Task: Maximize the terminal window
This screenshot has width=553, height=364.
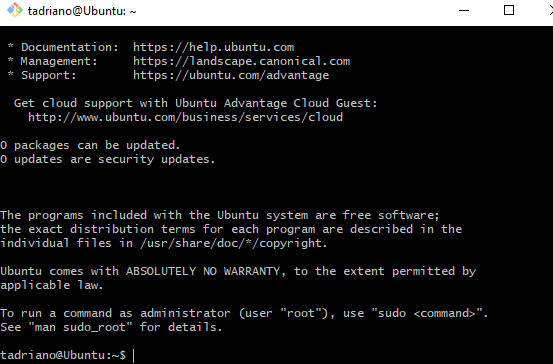Action: (509, 10)
